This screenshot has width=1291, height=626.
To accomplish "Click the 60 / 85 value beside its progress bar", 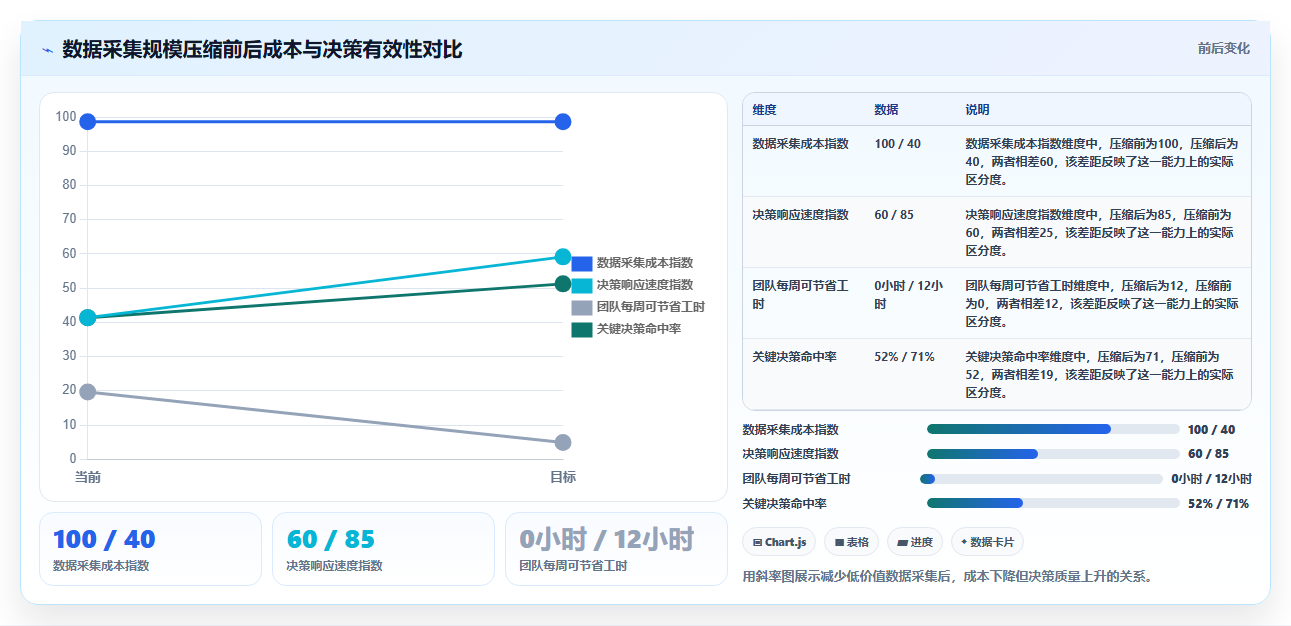I will [1208, 454].
